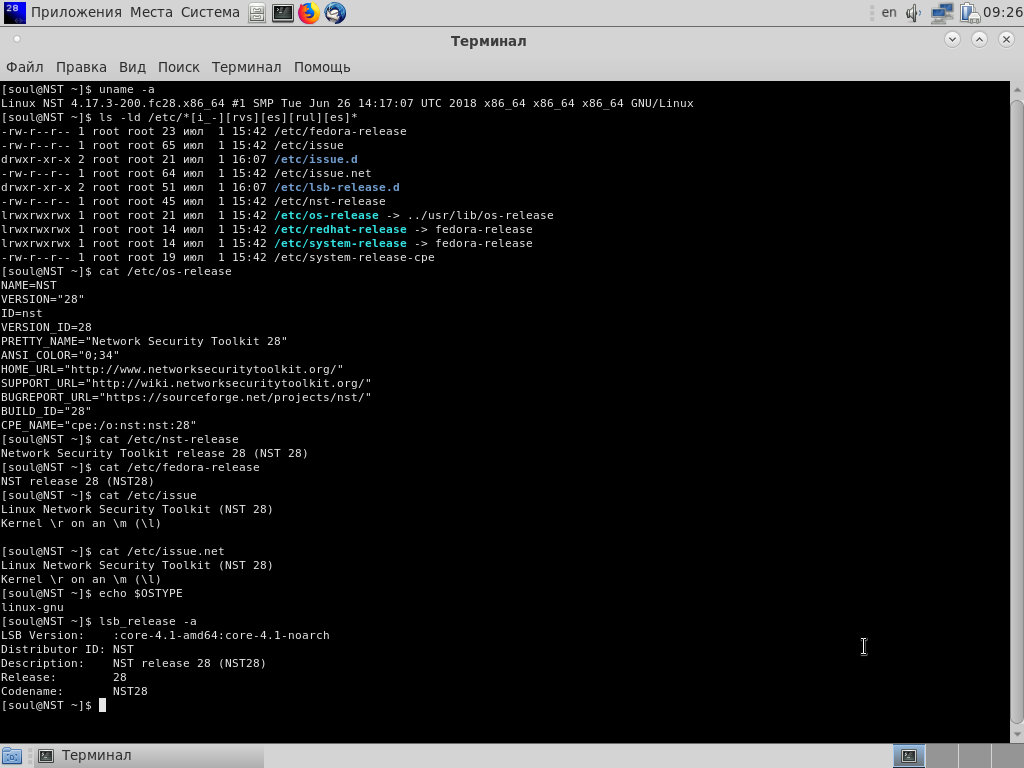Image resolution: width=1024 pixels, height=768 pixels.
Task: Open the Вид menu
Action: (x=132, y=67)
